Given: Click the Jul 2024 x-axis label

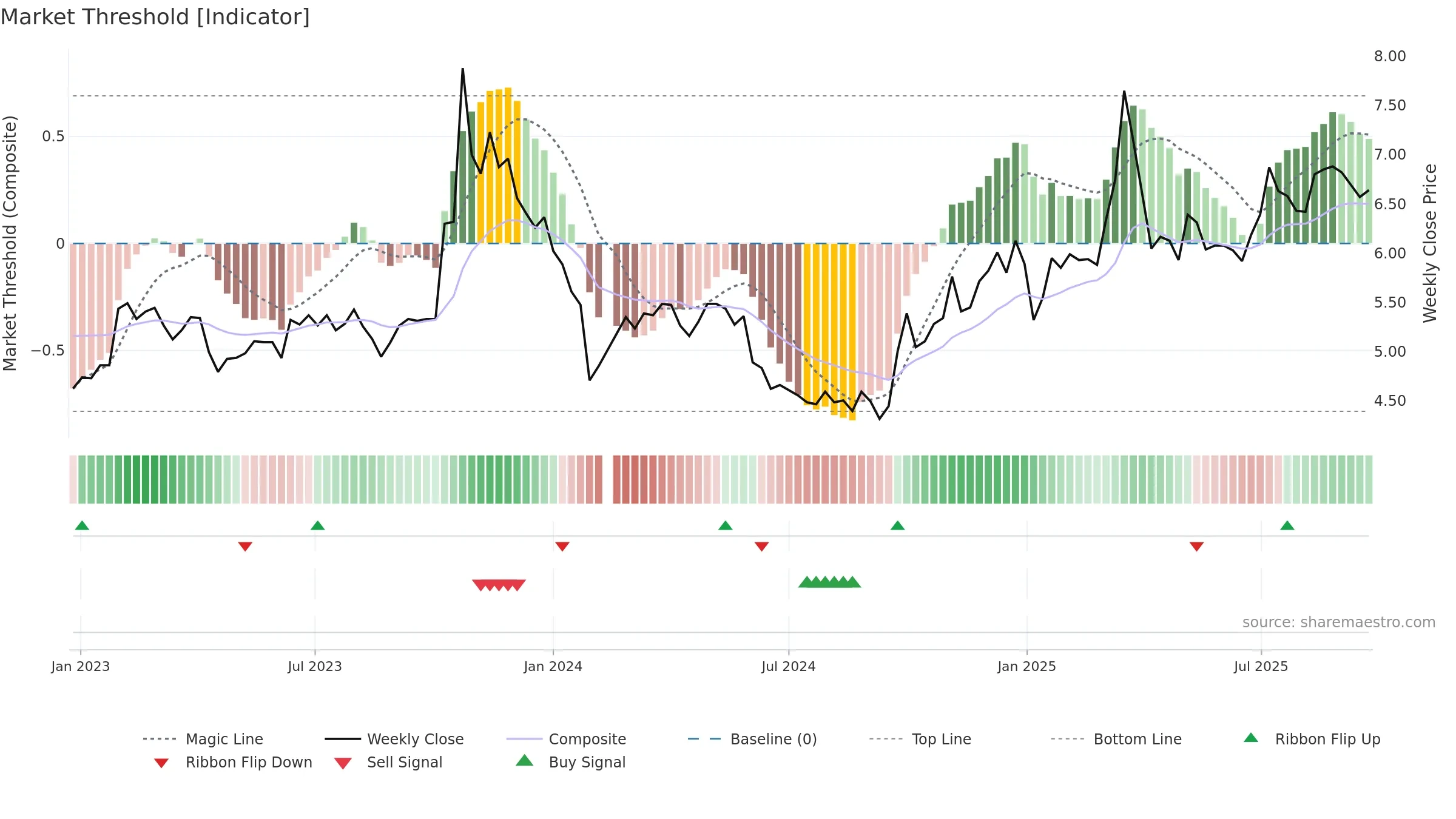Looking at the screenshot, I should (788, 667).
